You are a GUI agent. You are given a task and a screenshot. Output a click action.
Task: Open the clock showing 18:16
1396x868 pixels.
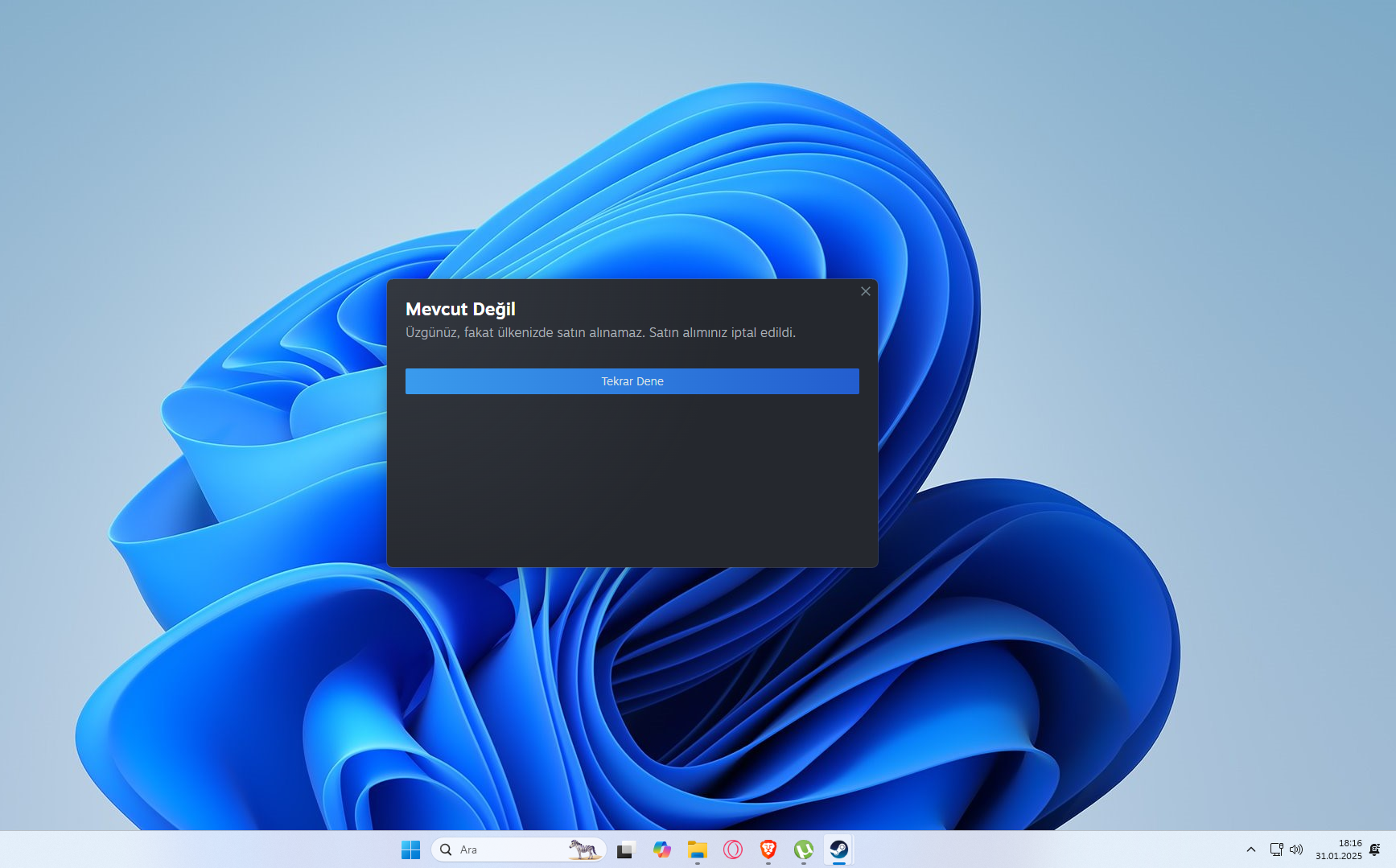click(x=1339, y=849)
